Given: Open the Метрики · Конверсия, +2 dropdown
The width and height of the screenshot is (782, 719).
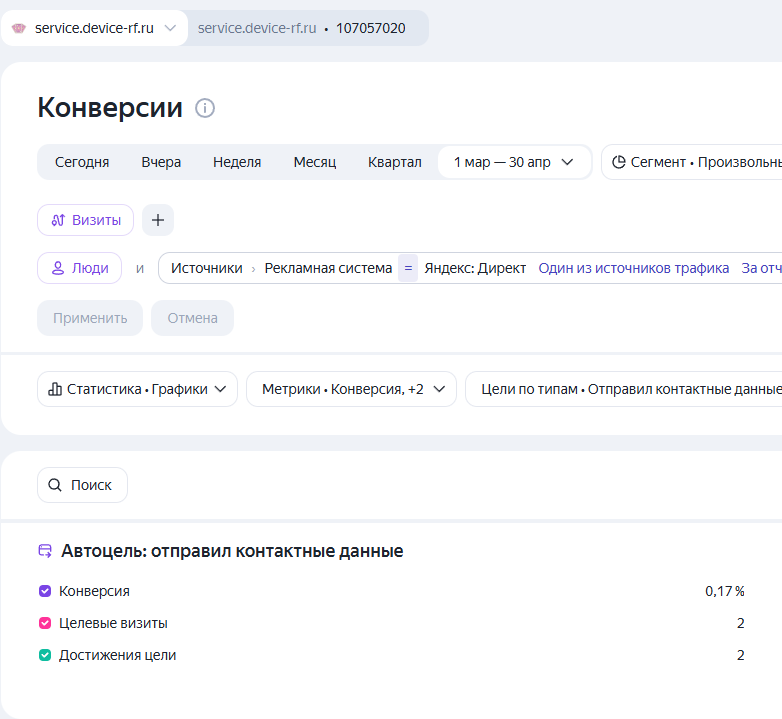Looking at the screenshot, I should [x=351, y=389].
